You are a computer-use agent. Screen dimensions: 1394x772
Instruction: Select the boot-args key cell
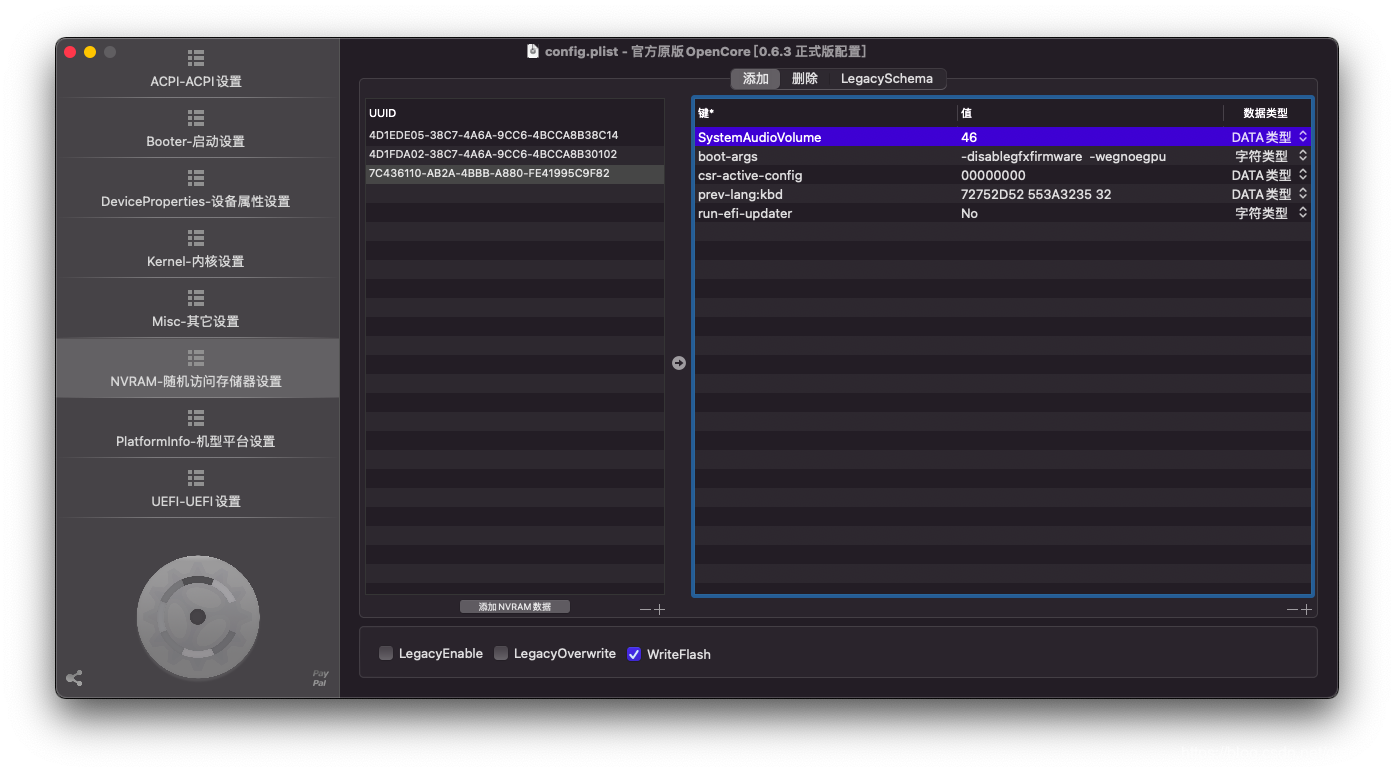825,156
